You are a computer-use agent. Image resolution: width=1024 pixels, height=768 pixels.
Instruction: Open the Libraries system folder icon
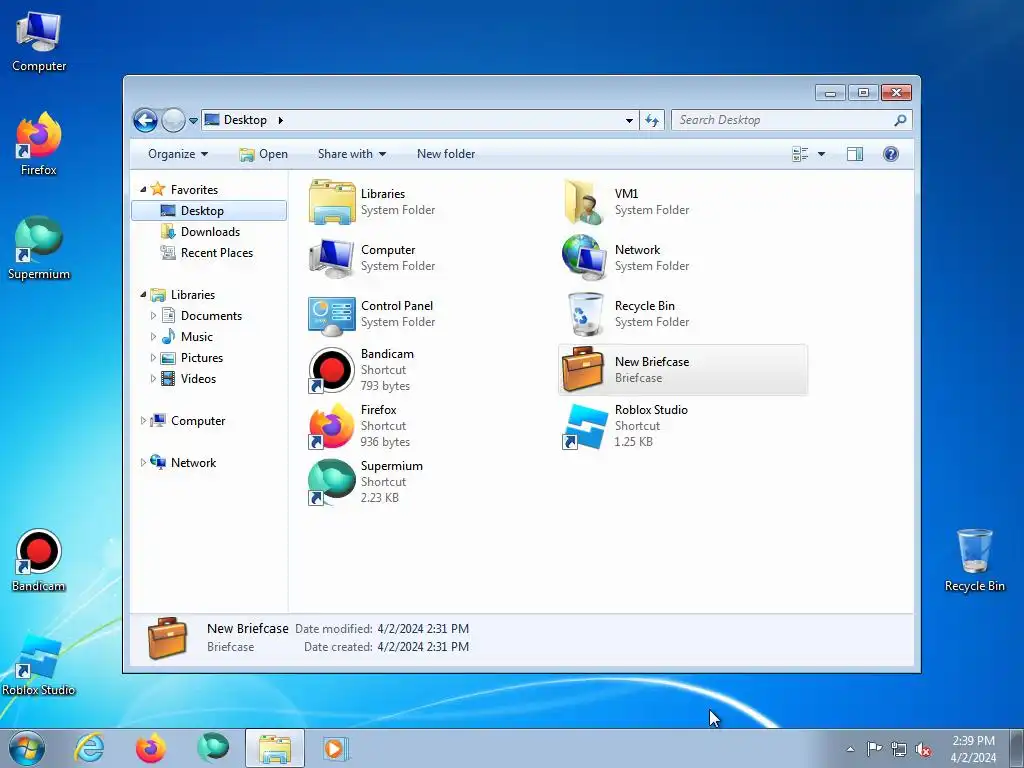click(332, 202)
